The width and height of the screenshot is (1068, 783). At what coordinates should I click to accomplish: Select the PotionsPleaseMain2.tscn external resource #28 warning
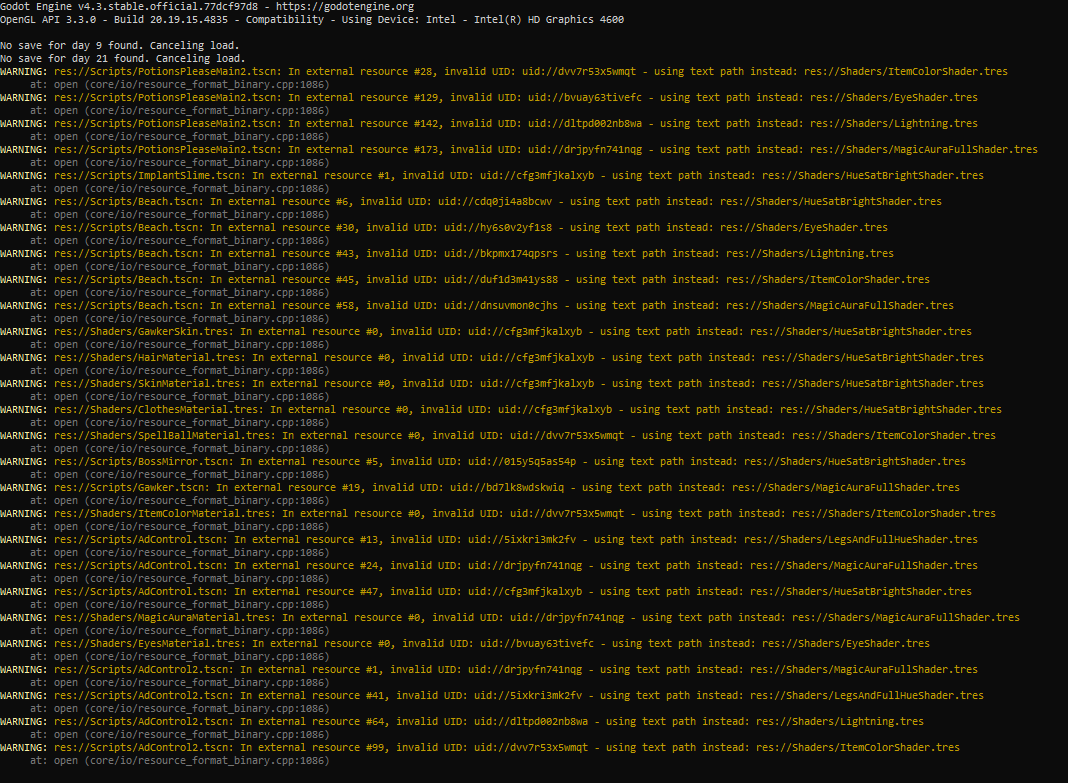[504, 71]
